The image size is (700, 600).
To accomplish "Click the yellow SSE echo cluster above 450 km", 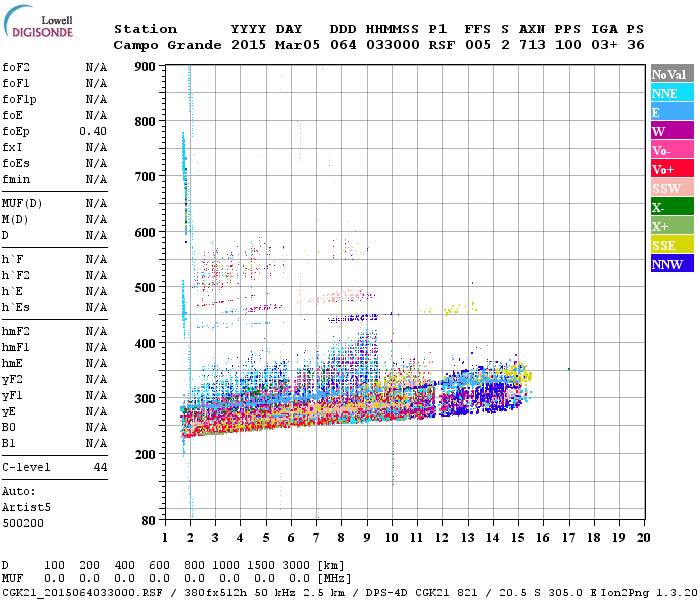I will click(460, 308).
